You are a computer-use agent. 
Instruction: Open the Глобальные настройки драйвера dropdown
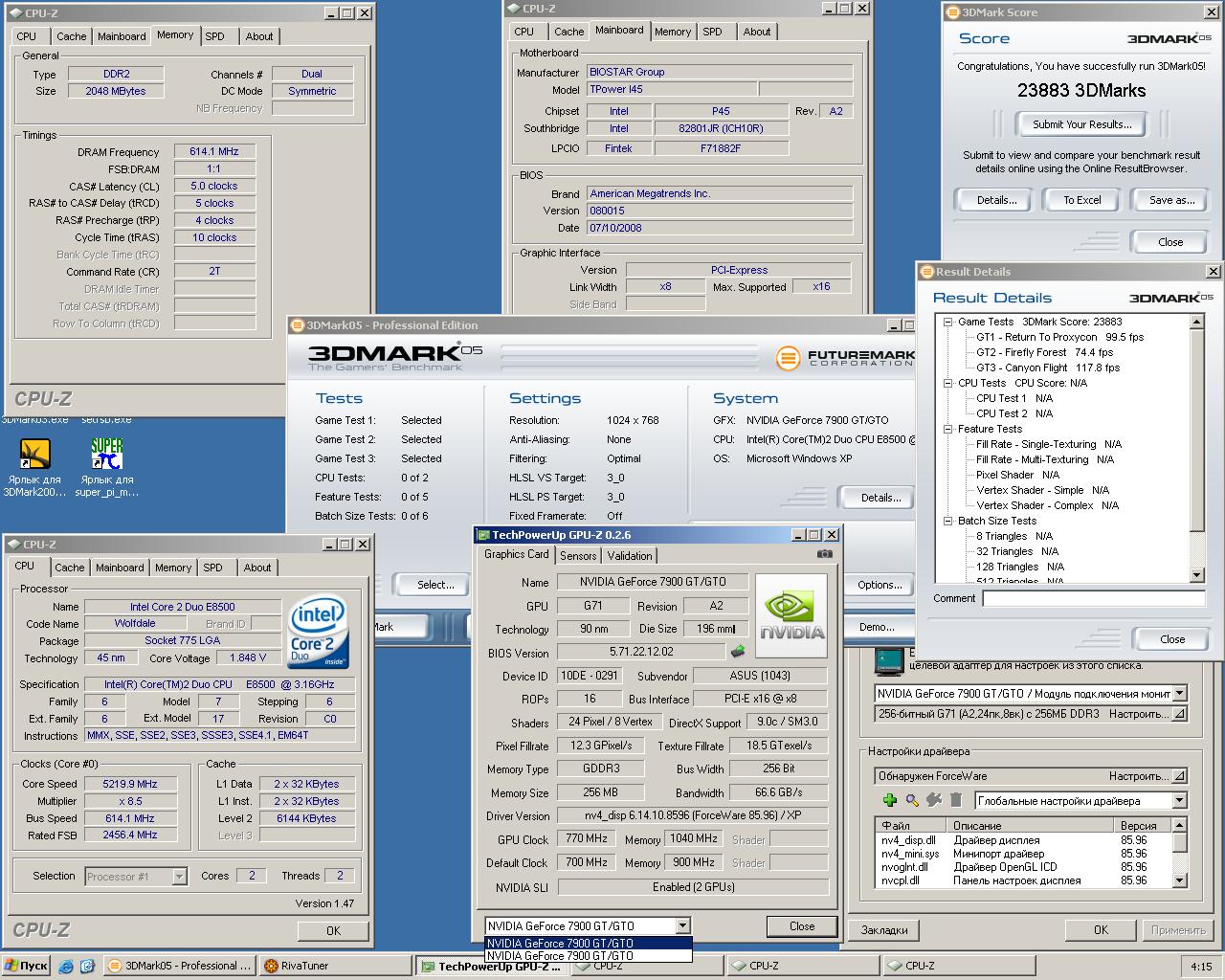tap(1179, 801)
